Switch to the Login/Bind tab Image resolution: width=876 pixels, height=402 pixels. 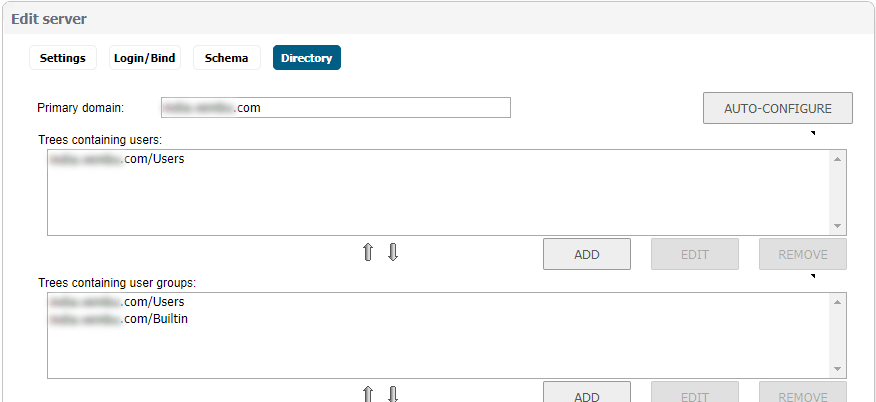click(145, 58)
